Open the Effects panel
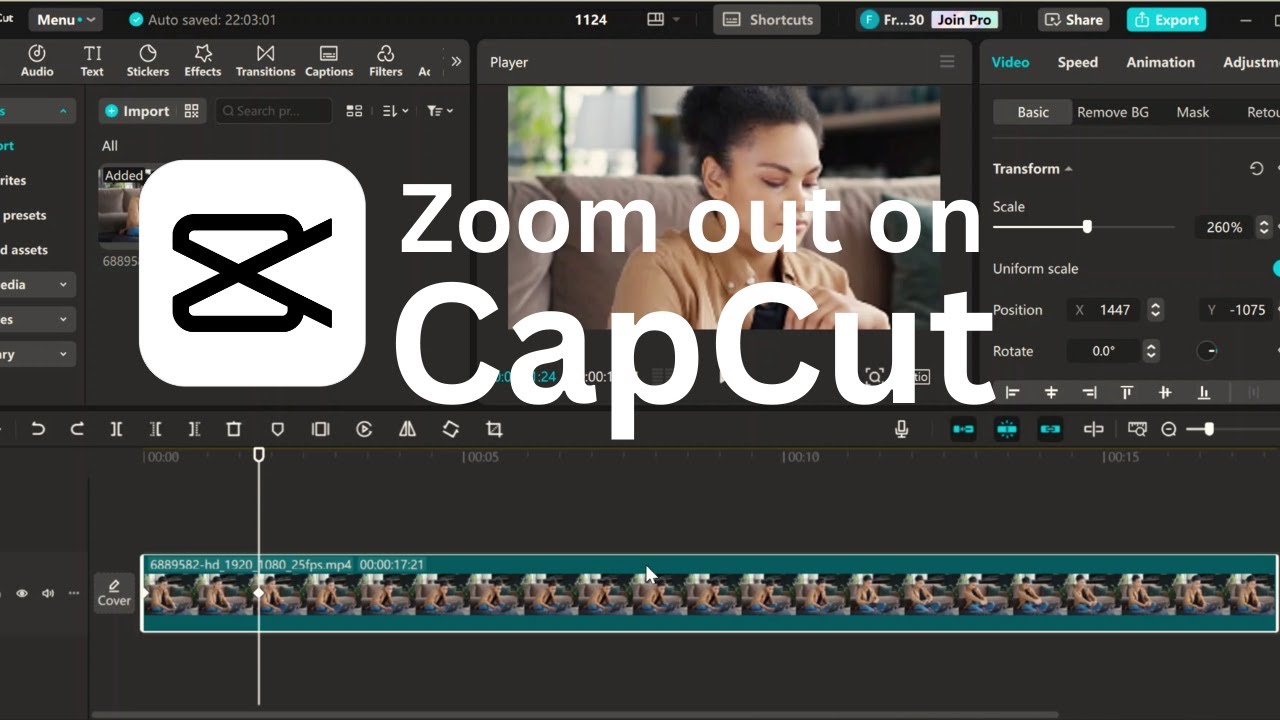Viewport: 1280px width, 720px height. tap(203, 61)
